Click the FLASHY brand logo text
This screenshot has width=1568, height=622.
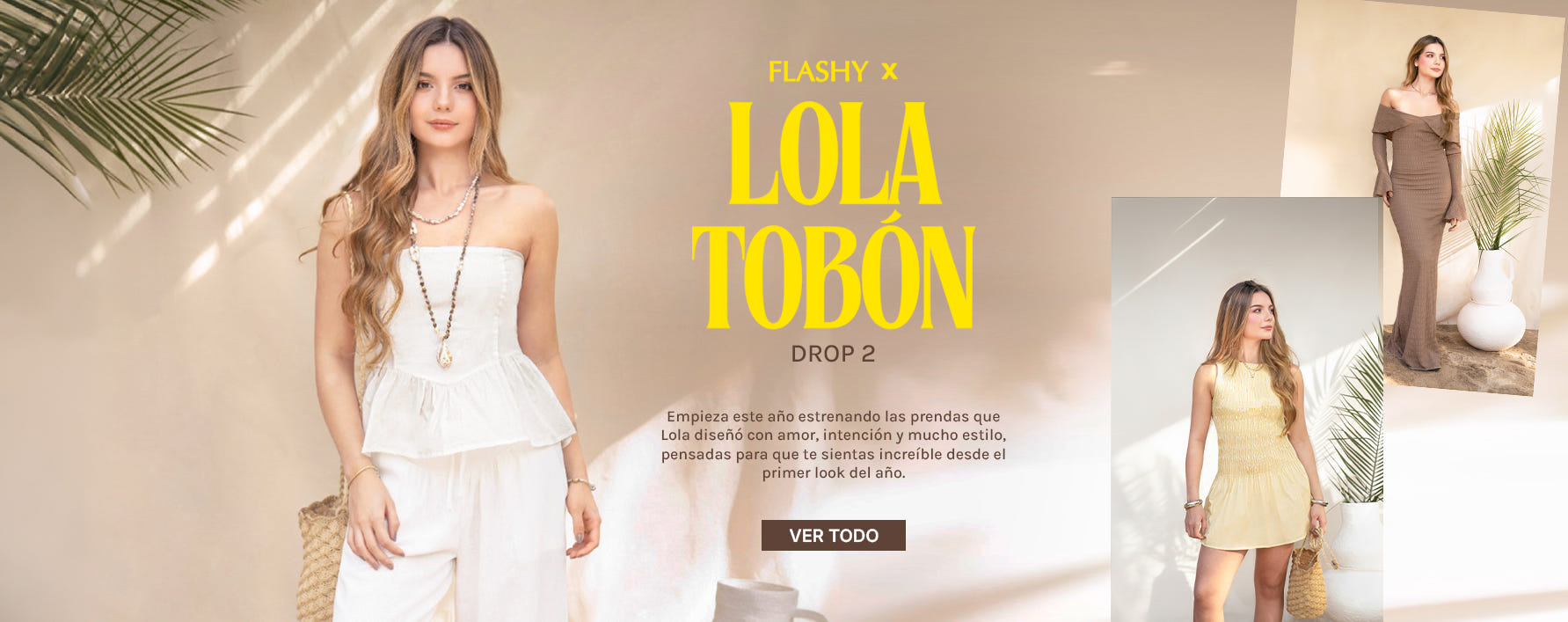pos(818,71)
